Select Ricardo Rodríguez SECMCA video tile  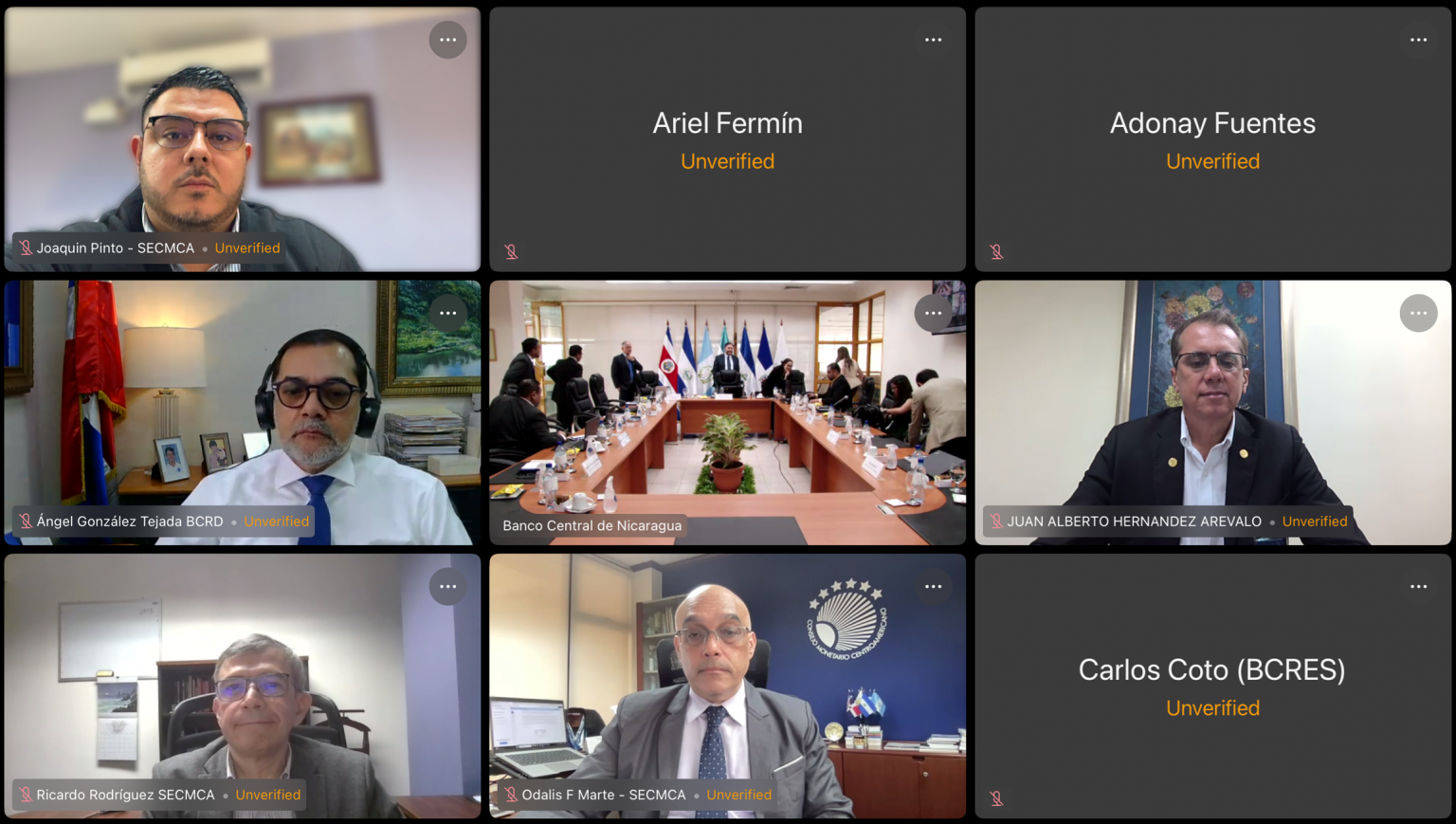pos(243,686)
